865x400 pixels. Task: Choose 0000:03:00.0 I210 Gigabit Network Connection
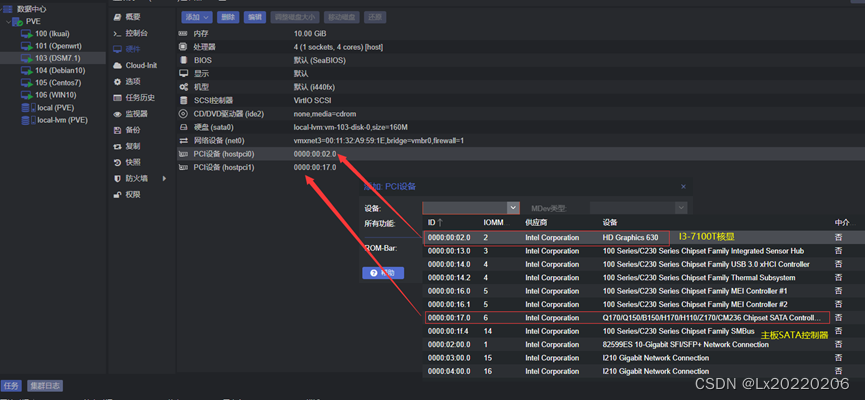[x=644, y=358]
